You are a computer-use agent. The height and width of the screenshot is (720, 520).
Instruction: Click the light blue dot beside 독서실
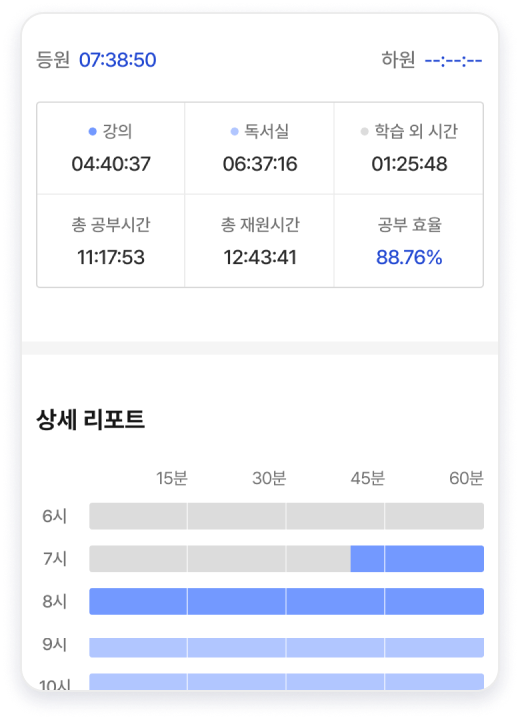tap(234, 131)
